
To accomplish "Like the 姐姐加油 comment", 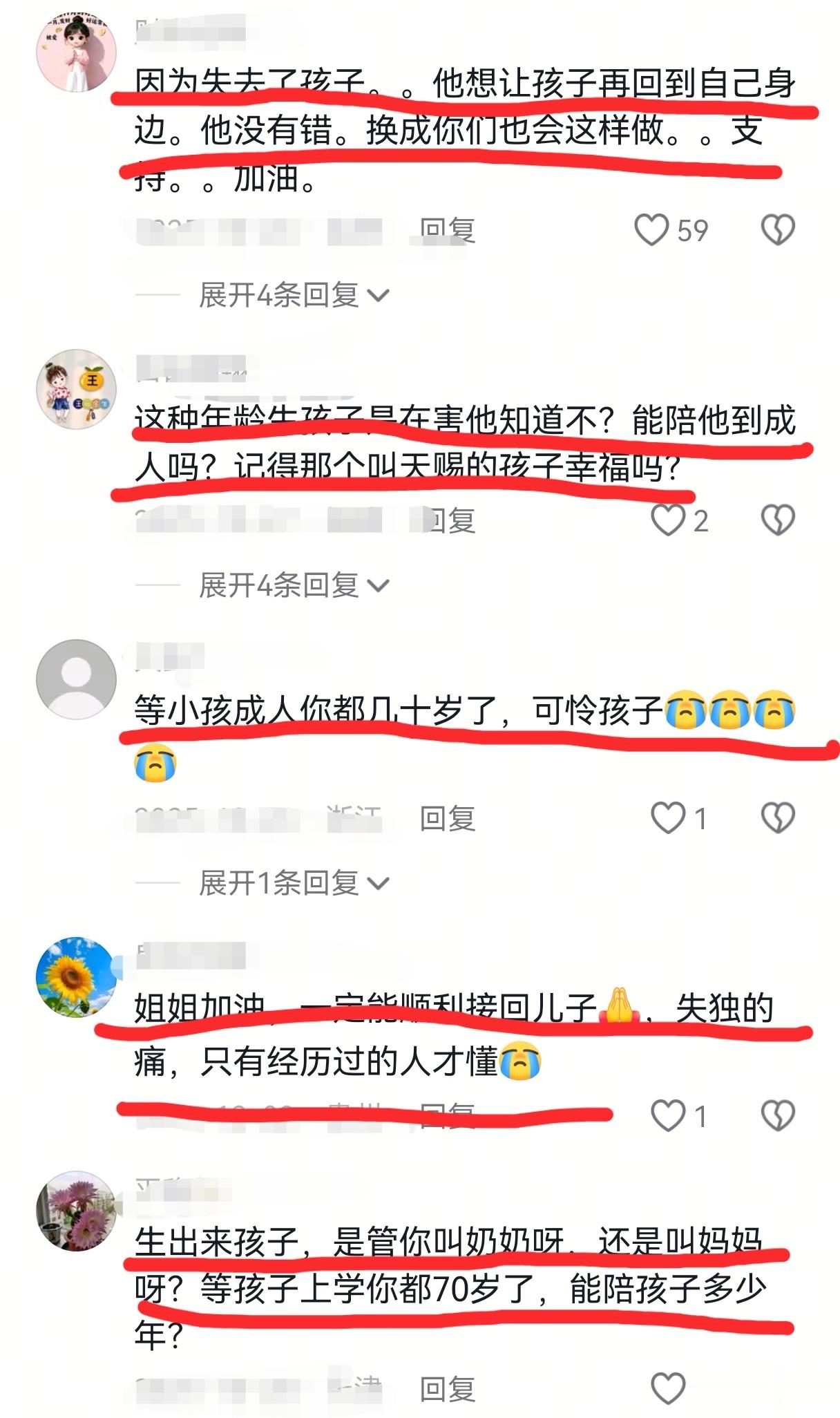I will [x=668, y=1115].
